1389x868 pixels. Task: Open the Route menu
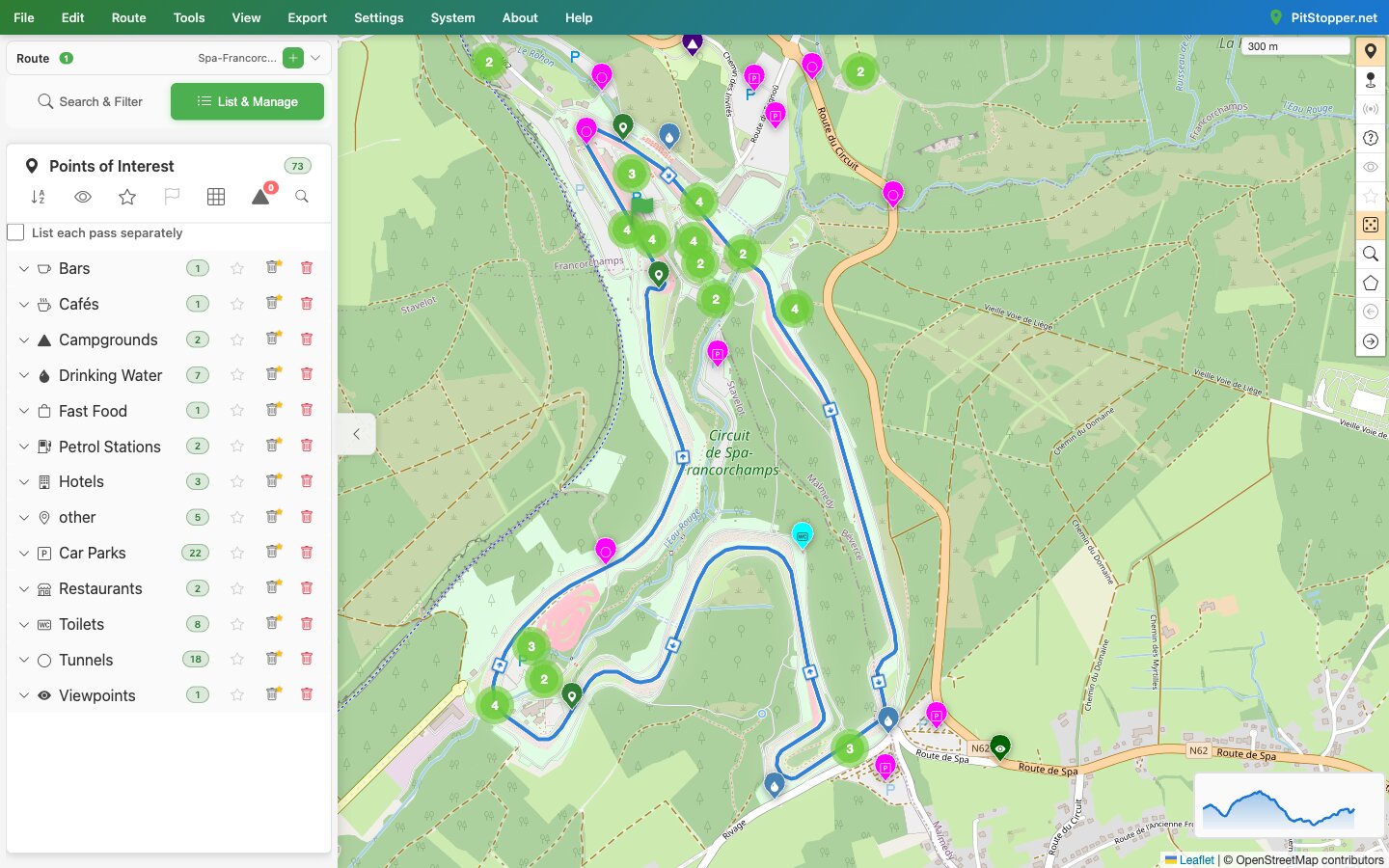point(128,17)
